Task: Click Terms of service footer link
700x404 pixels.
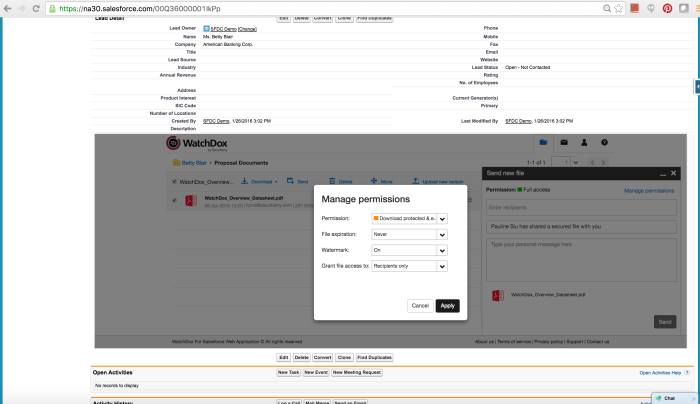Action: tap(514, 342)
